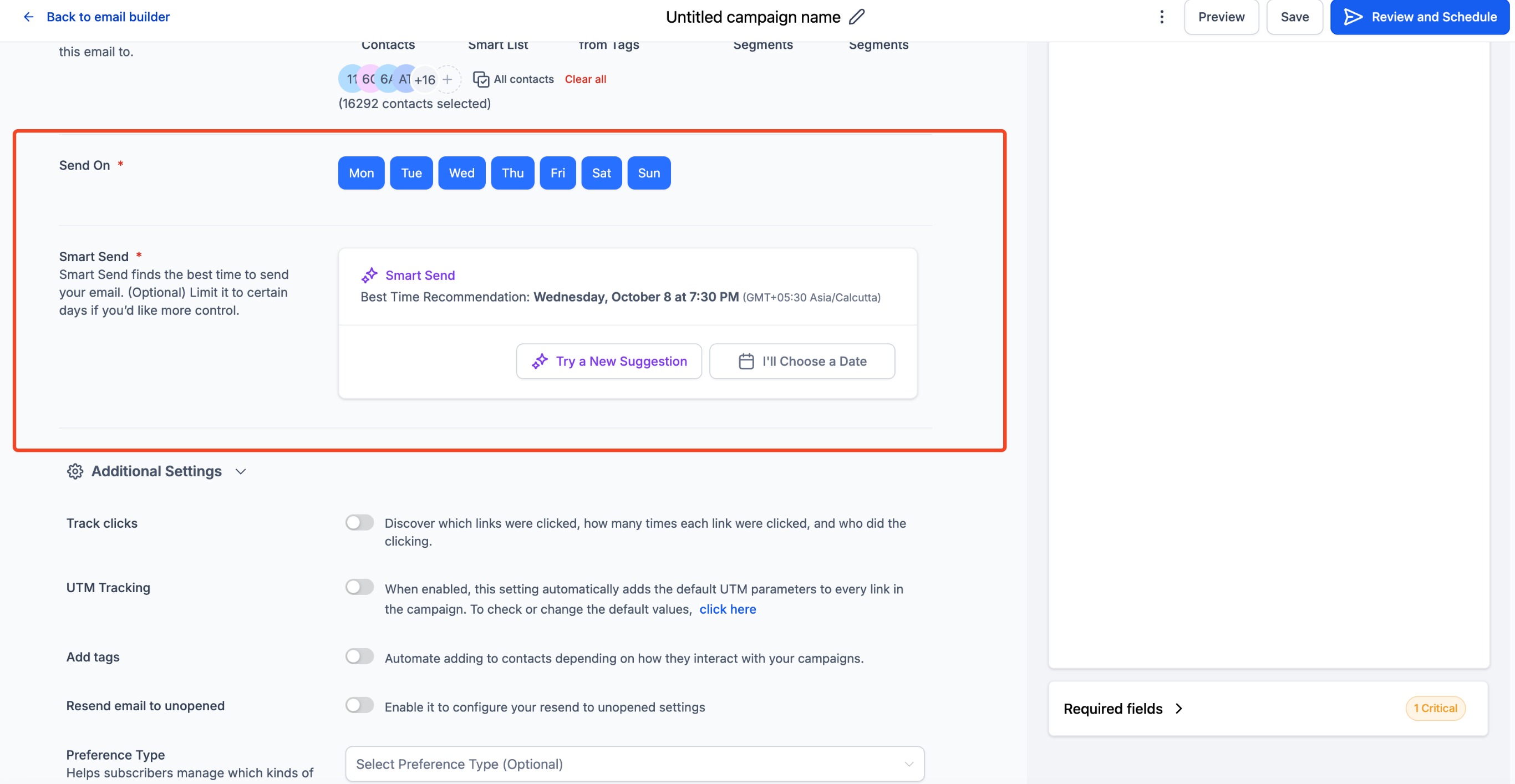Deselect the Wed day button
Screen dimensions: 1515x784
click(x=461, y=173)
